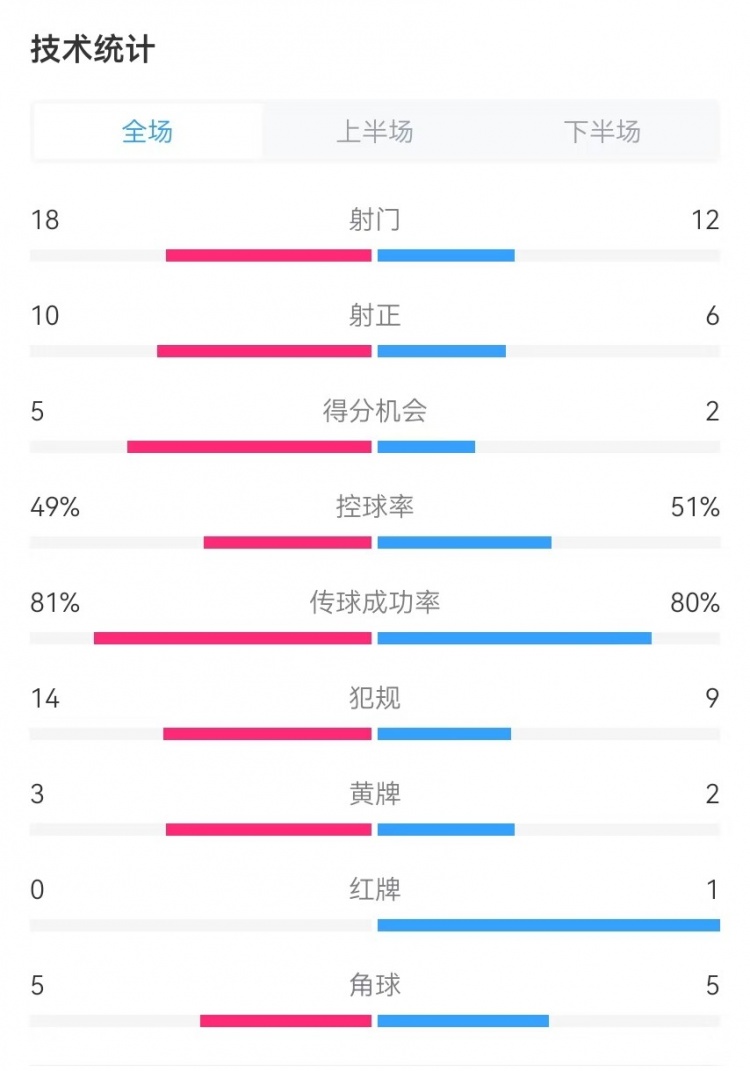Click the 黄牌 stat label
This screenshot has height=1071, width=750.
pos(375,795)
